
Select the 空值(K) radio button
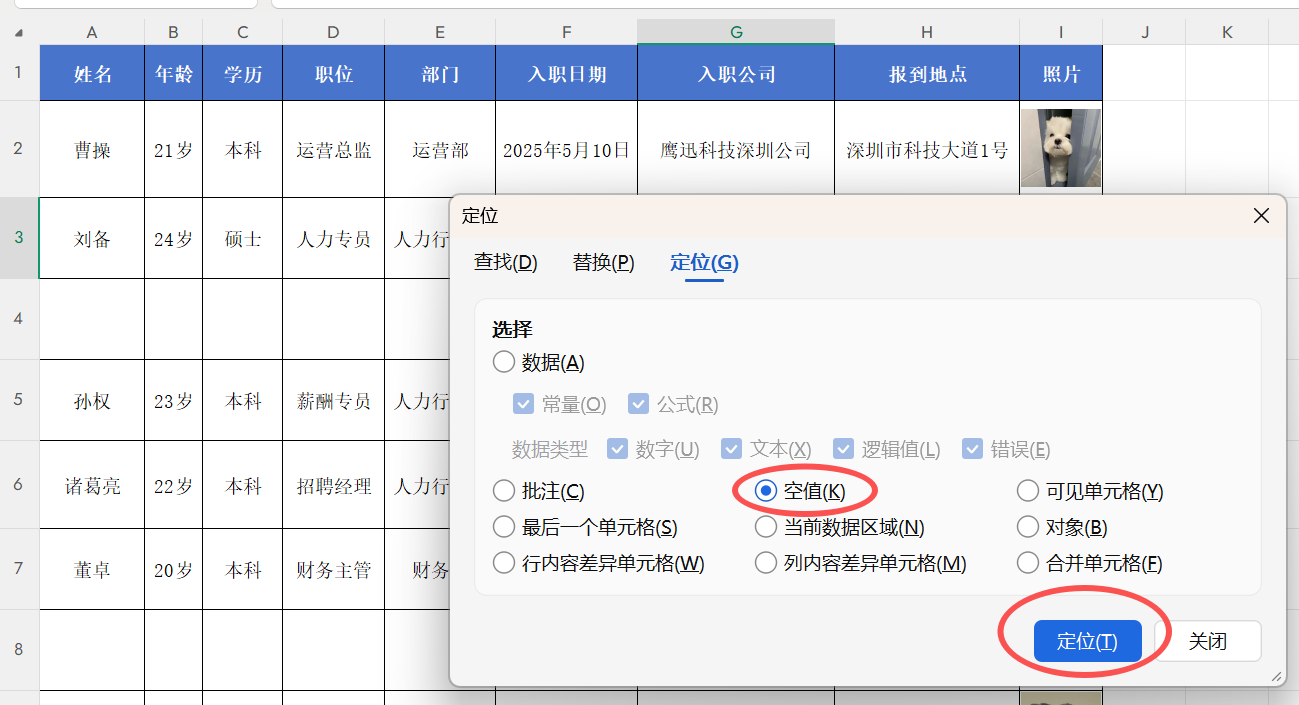[x=765, y=490]
